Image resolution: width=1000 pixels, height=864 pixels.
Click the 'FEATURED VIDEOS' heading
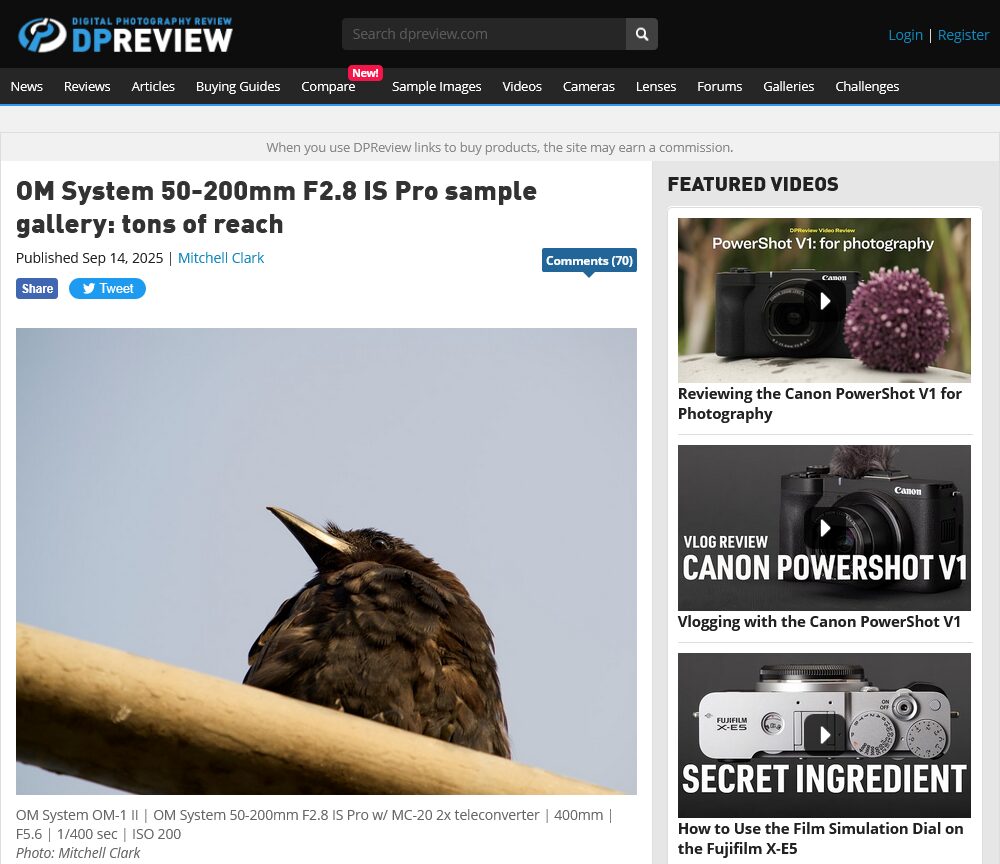(753, 184)
